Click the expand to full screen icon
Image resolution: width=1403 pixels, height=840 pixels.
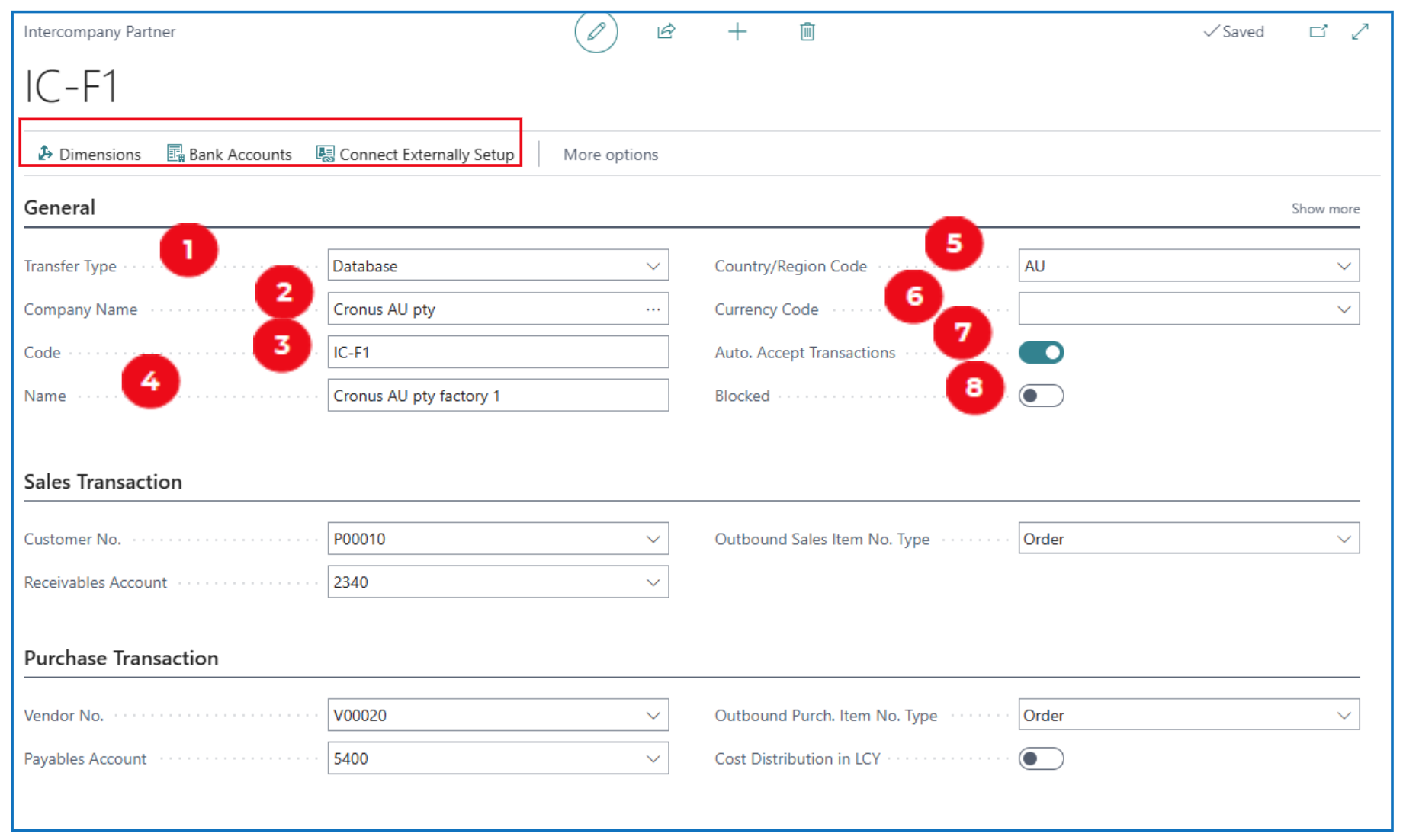click(x=1360, y=32)
